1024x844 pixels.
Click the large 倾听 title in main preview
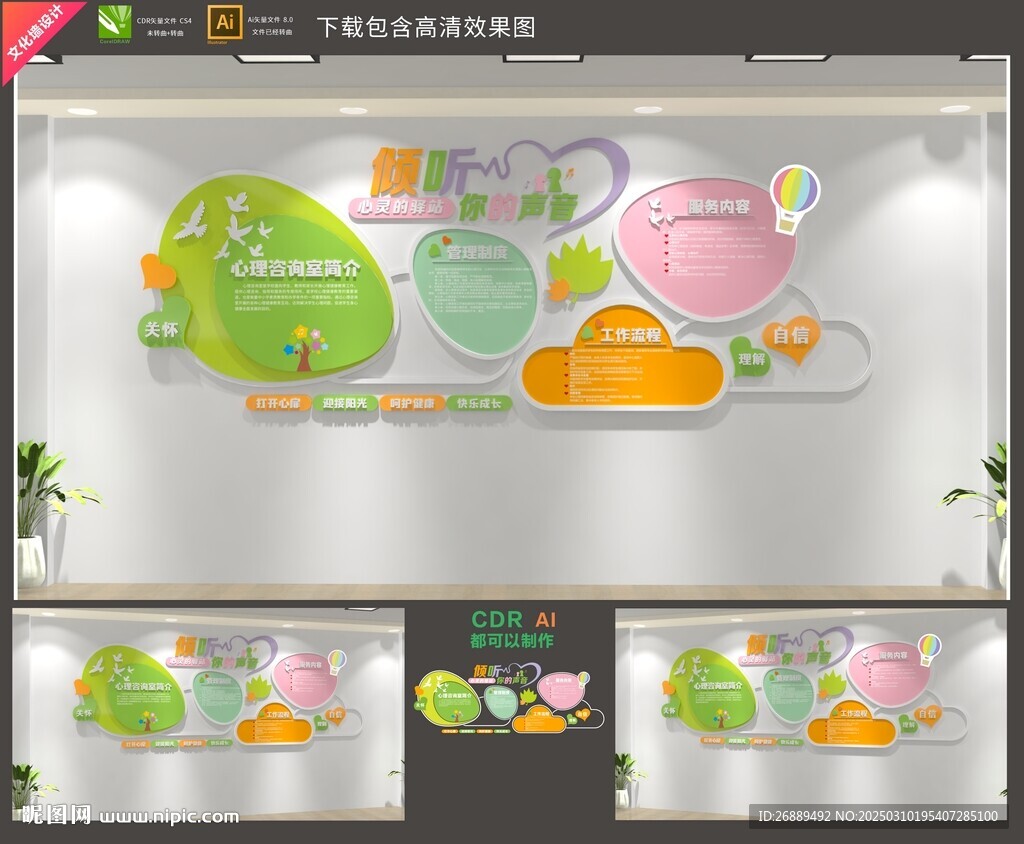coord(421,171)
